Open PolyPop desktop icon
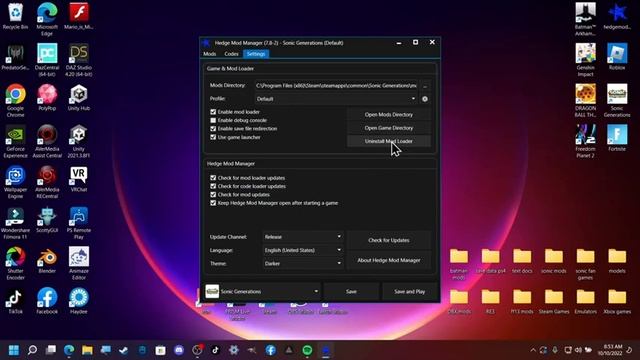The height and width of the screenshot is (360, 640). (47, 98)
